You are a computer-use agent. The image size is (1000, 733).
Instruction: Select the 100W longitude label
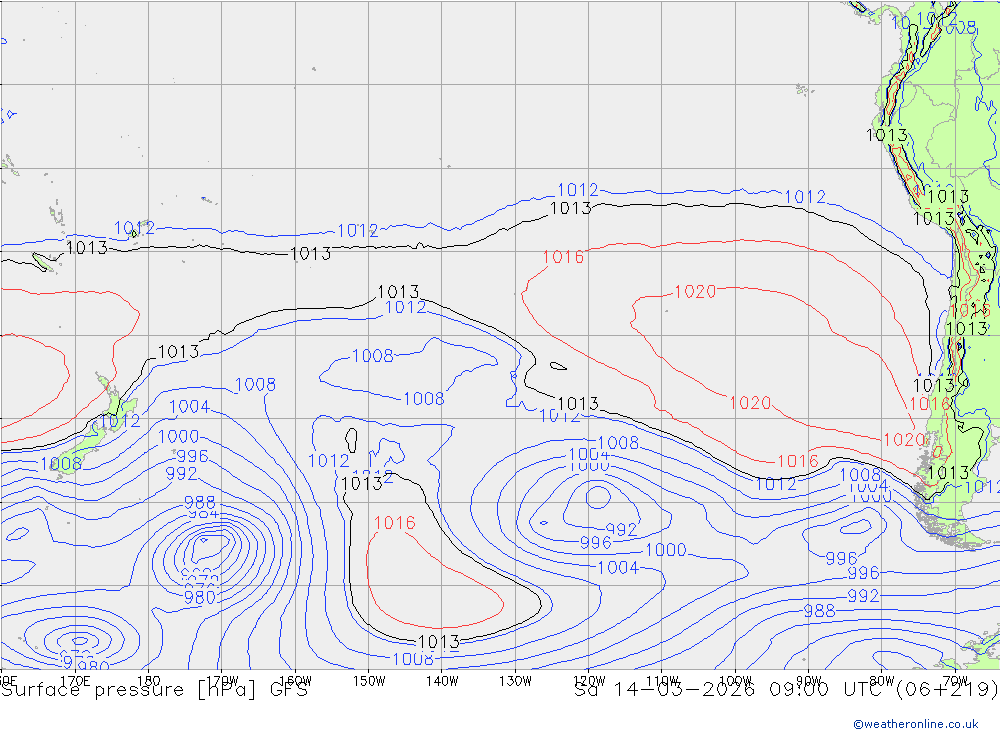tap(735, 681)
